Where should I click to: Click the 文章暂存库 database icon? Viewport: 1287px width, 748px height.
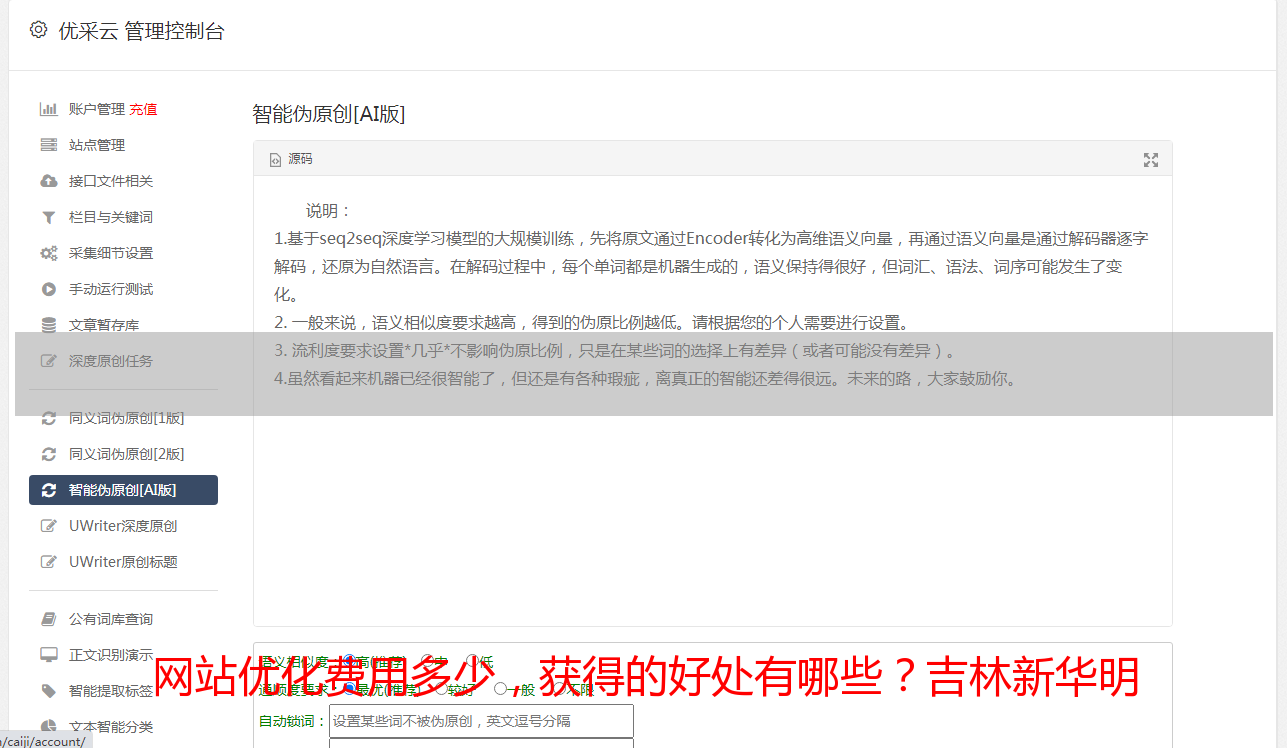click(48, 325)
